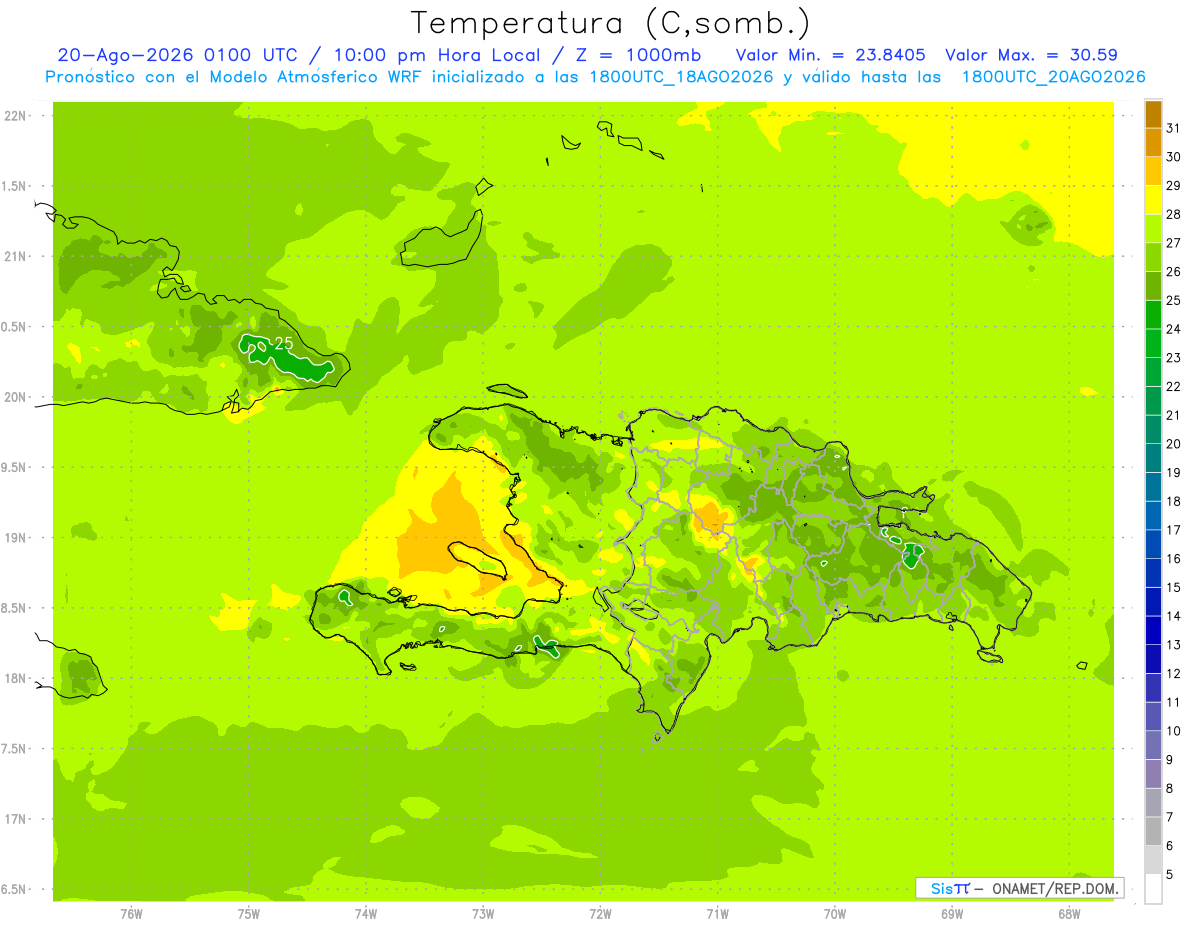This screenshot has height=927, width=1200.
Task: Click the '72W' longitude label
Action: (x=600, y=913)
